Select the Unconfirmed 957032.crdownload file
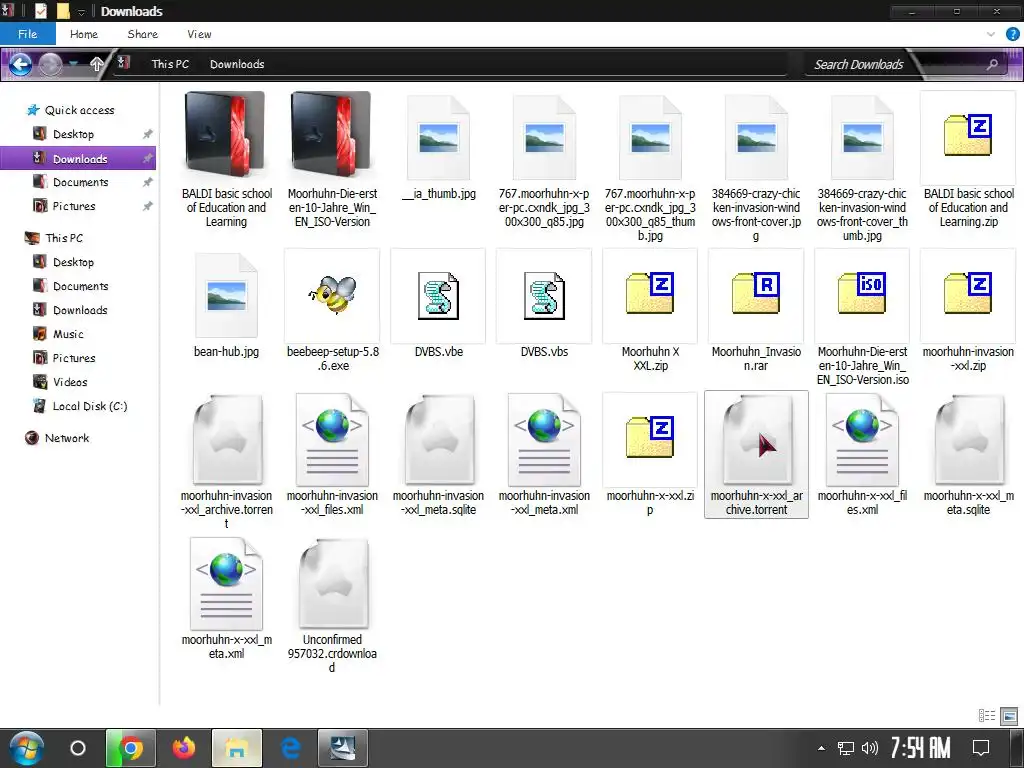1024x768 pixels. click(x=332, y=605)
